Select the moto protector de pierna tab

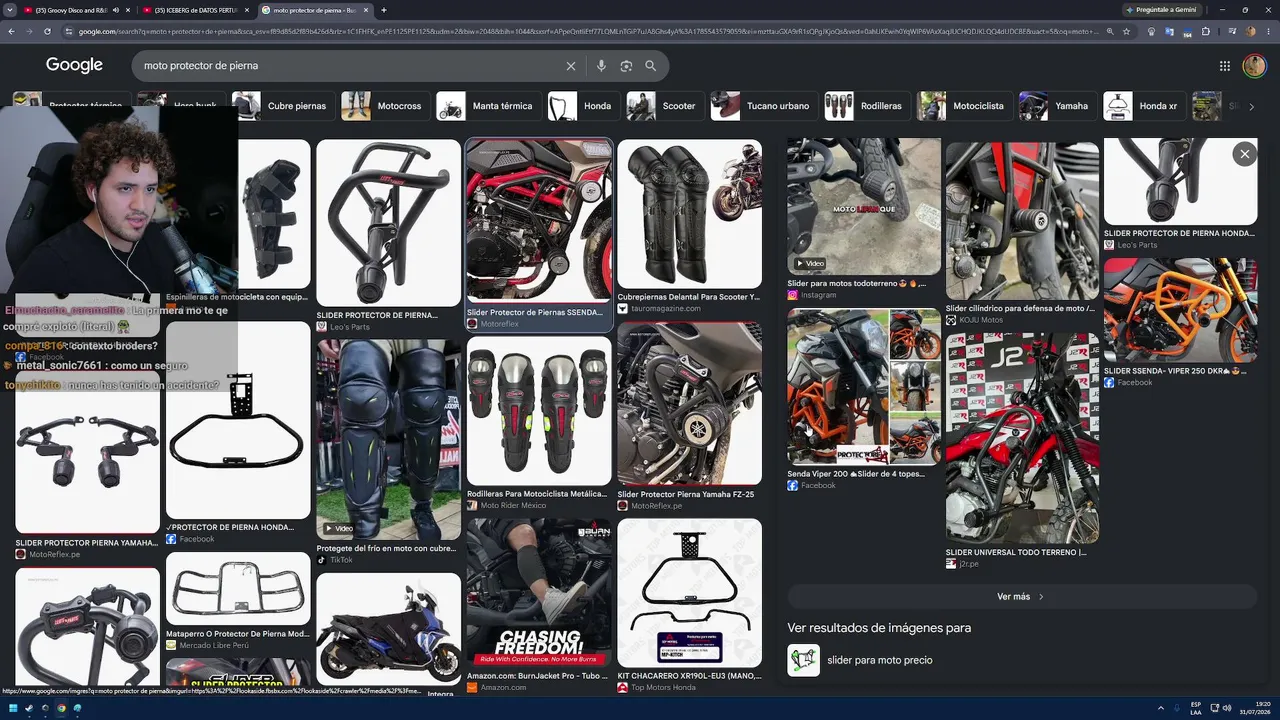click(315, 10)
